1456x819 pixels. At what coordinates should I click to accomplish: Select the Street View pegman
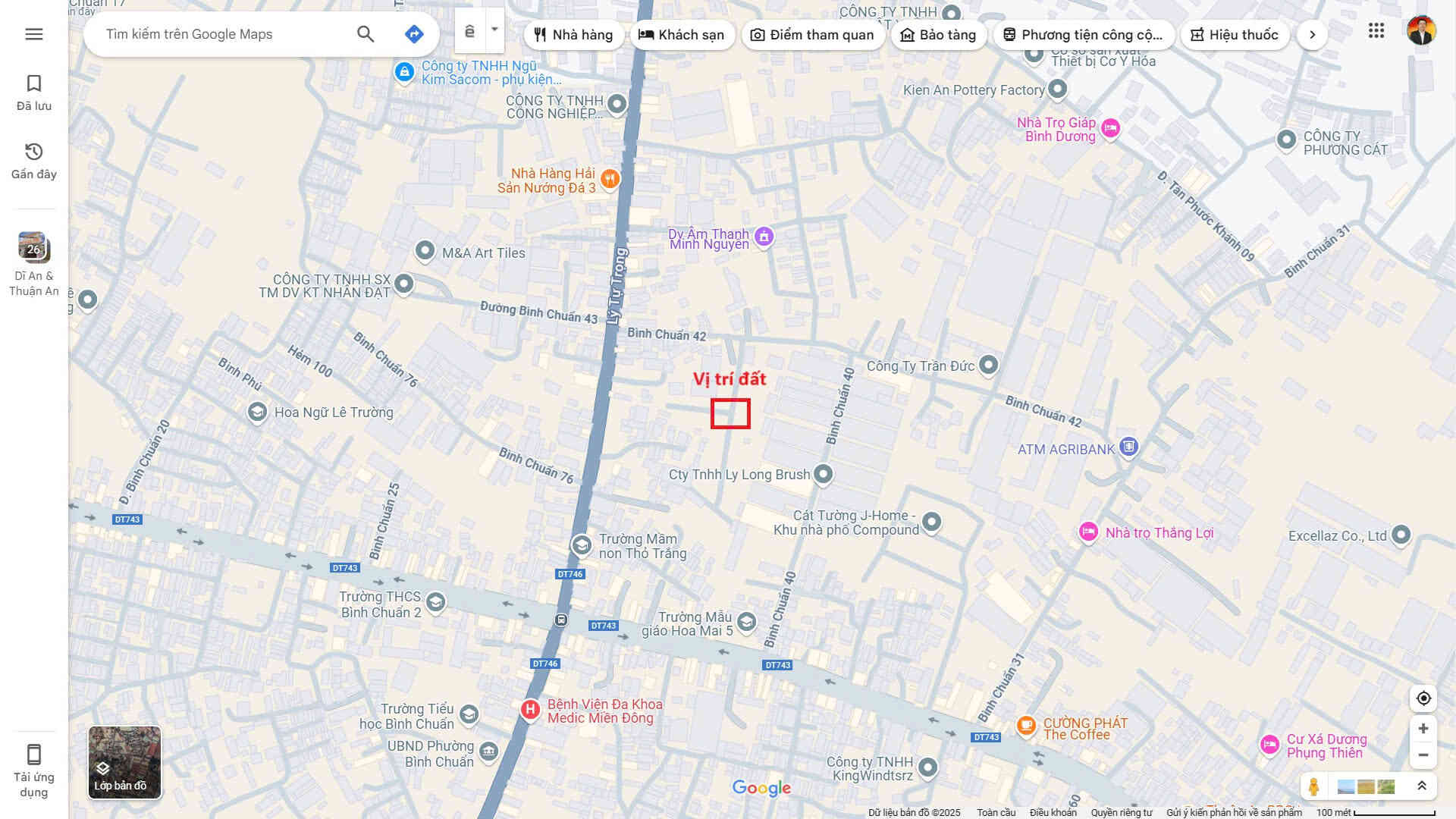[1314, 786]
